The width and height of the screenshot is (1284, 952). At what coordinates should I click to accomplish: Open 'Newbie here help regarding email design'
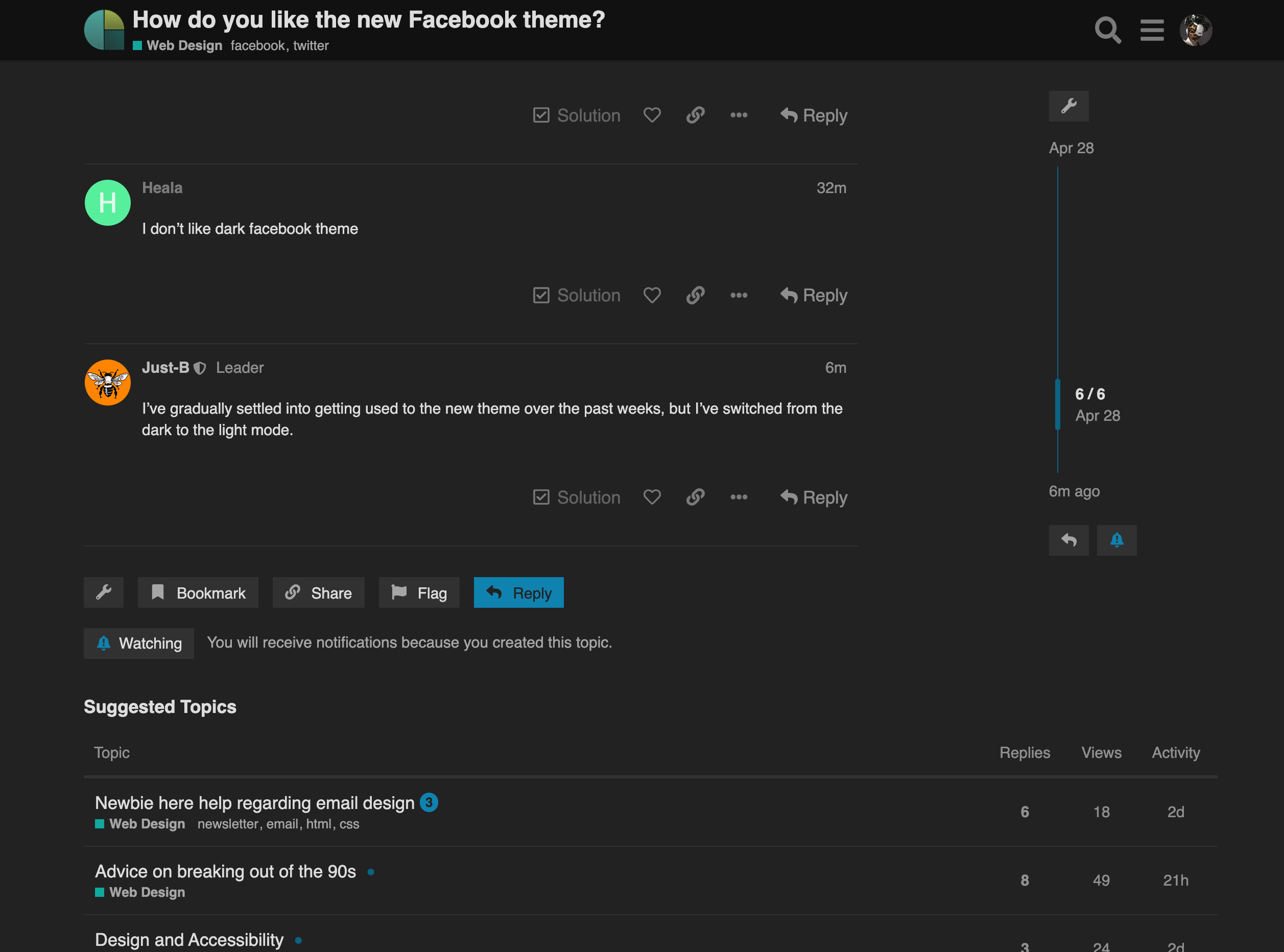(255, 803)
